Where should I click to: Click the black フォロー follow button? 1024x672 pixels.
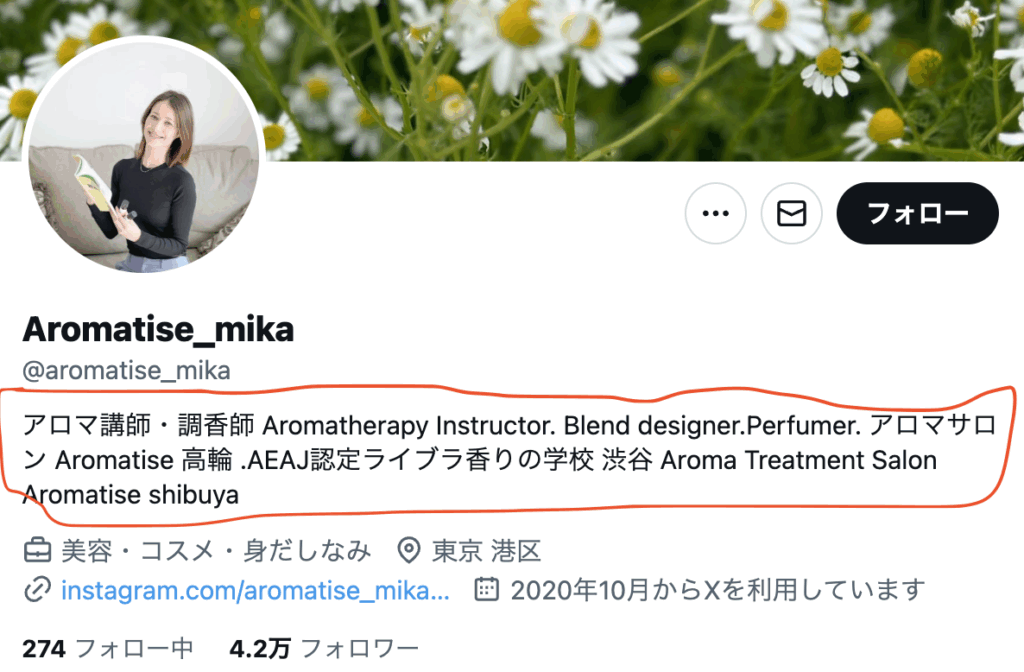918,214
